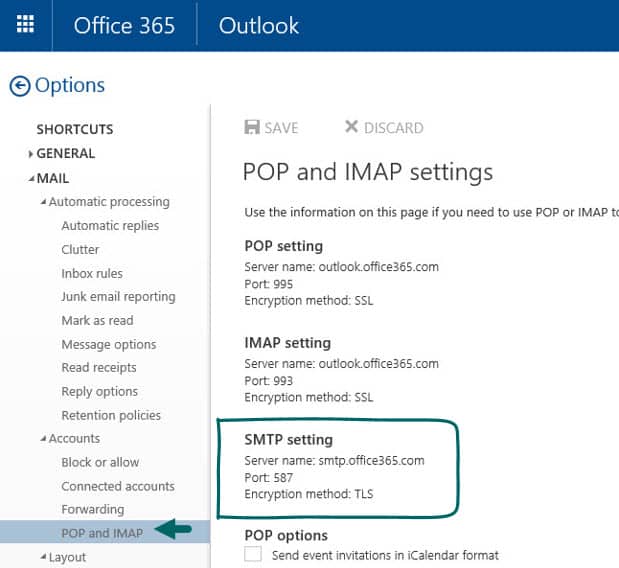Click the POP and IMAP settings heading
Image resolution: width=619 pixels, height=568 pixels.
coord(368,172)
